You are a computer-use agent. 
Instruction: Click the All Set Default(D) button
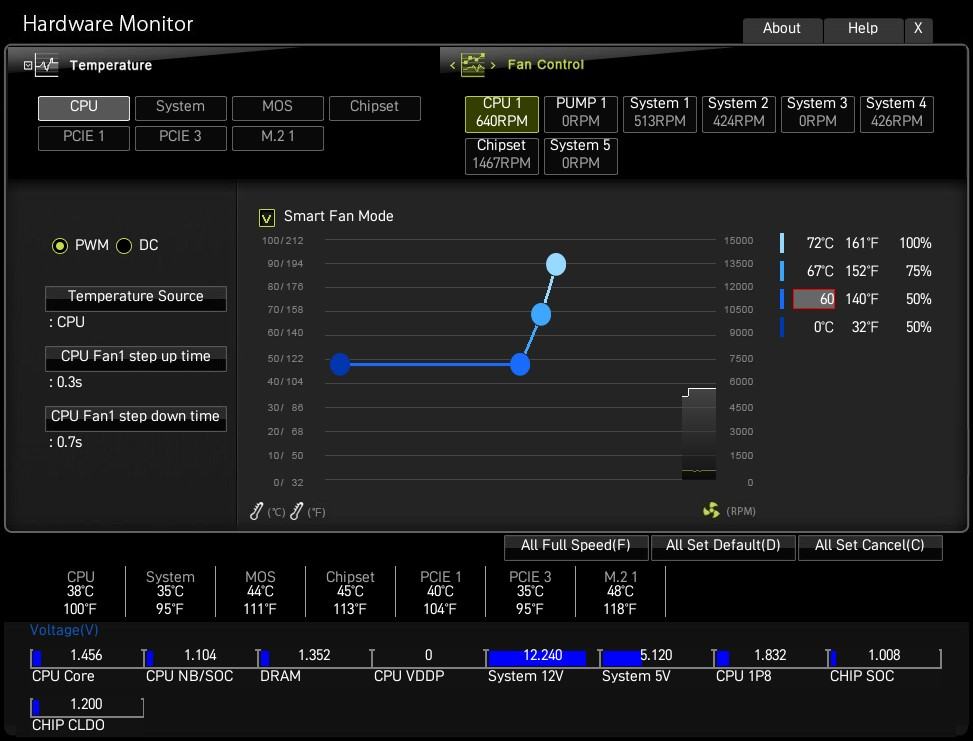tap(723, 547)
